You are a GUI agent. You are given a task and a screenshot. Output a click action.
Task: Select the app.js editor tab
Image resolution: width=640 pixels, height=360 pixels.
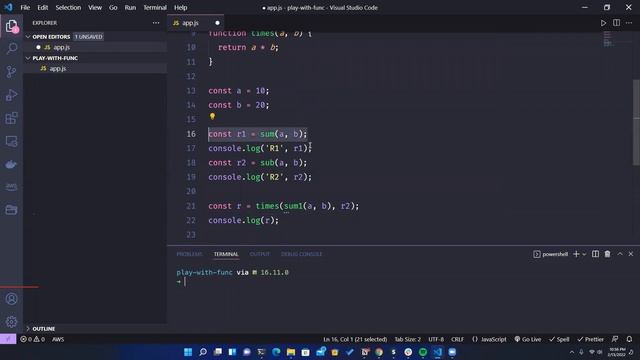pos(195,23)
